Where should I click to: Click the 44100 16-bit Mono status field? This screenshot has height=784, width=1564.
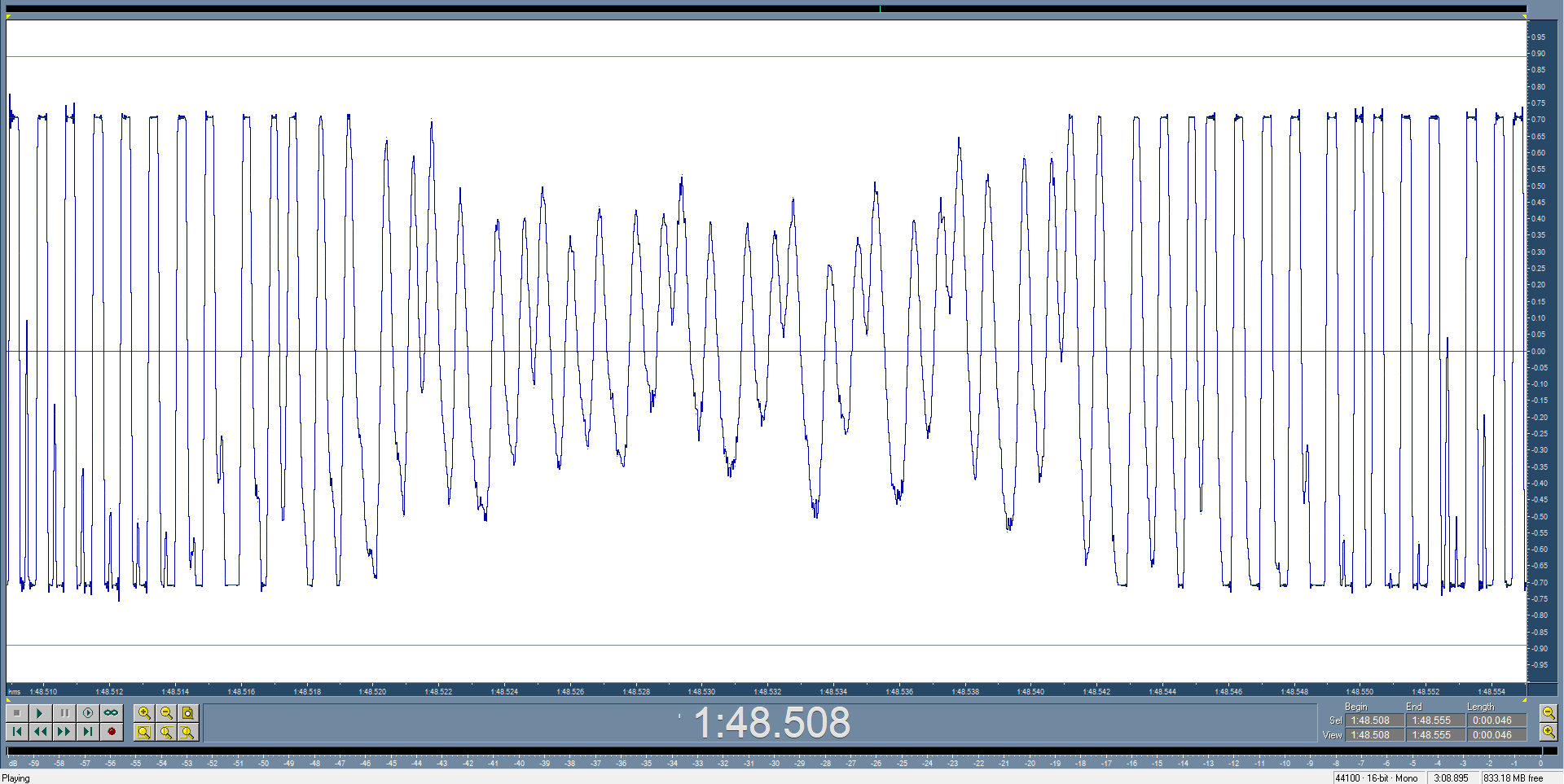coord(1377,778)
